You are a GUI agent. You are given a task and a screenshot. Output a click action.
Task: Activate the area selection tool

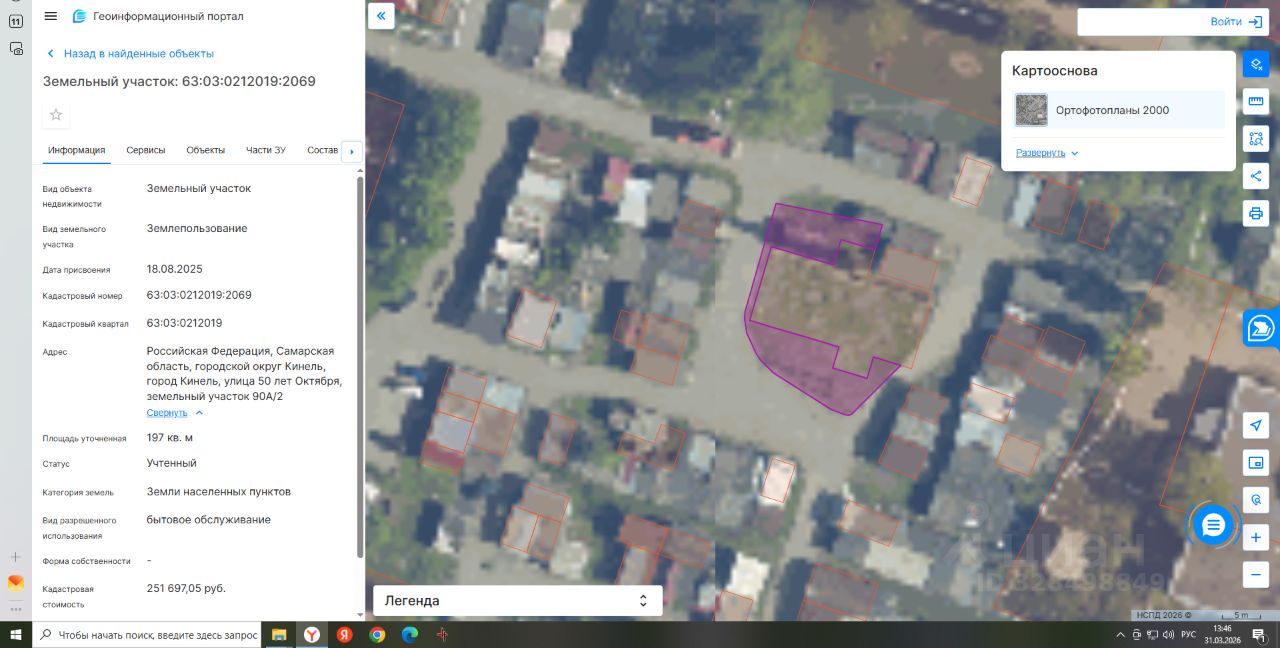coord(1256,139)
